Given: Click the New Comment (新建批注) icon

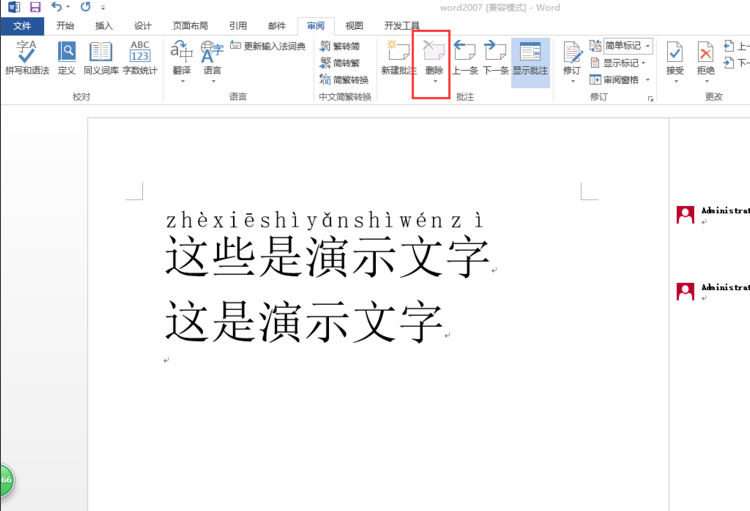Looking at the screenshot, I should coord(399,57).
